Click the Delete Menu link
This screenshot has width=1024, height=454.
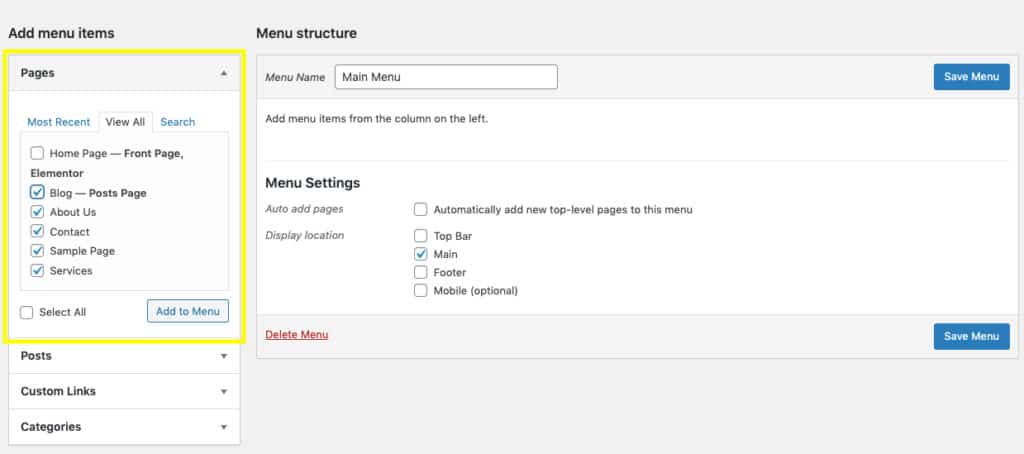click(296, 334)
